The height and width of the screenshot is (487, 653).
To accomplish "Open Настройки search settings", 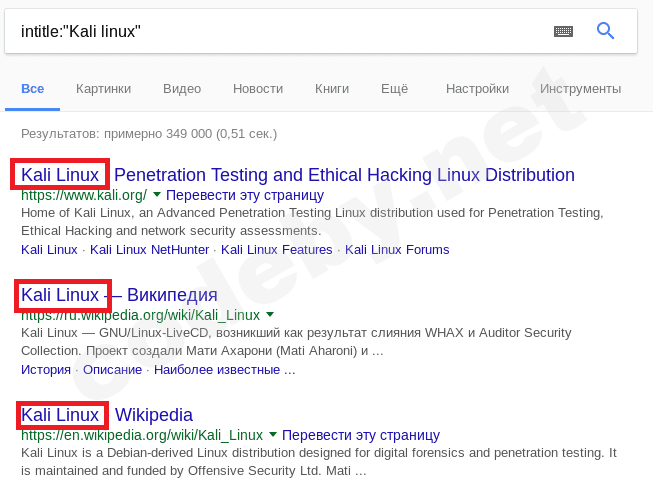I will click(x=477, y=88).
